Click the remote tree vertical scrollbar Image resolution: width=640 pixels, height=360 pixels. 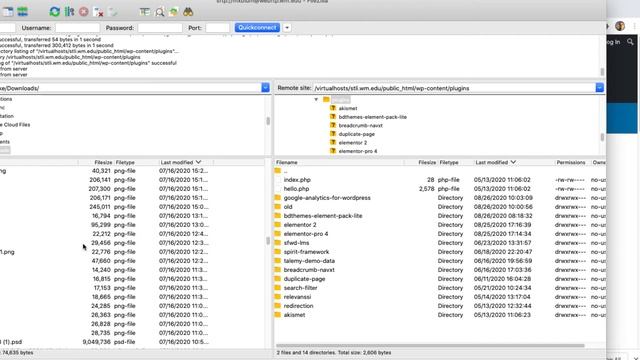point(602,137)
